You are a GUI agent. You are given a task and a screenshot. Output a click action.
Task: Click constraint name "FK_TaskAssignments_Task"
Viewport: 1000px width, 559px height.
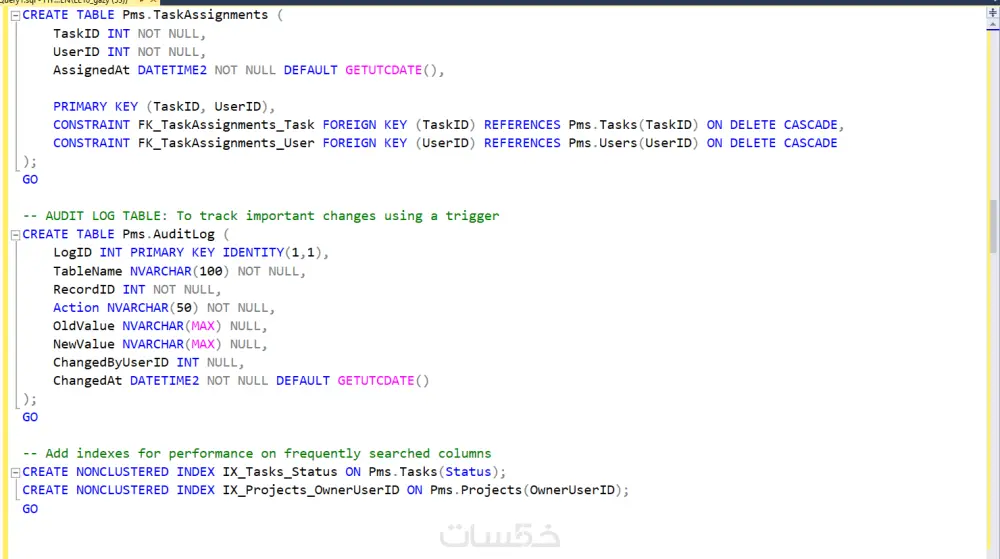(x=226, y=125)
